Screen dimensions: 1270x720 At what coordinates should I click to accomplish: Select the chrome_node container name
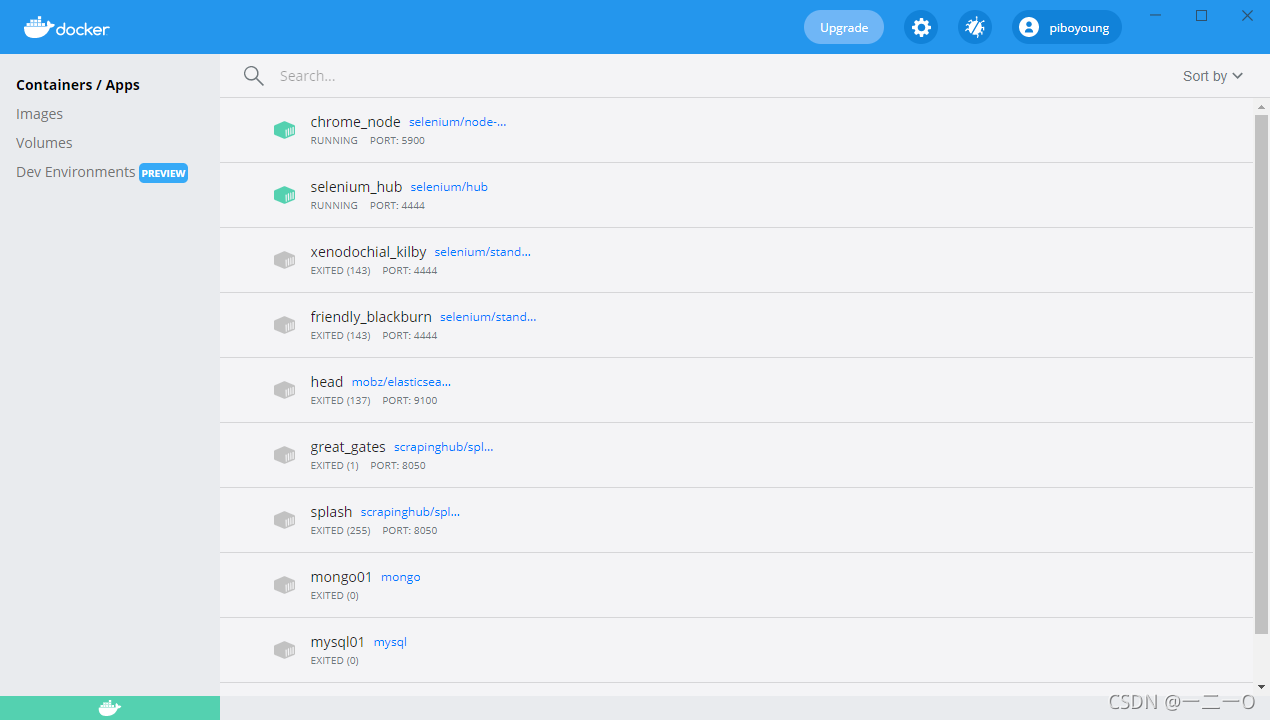click(x=355, y=122)
